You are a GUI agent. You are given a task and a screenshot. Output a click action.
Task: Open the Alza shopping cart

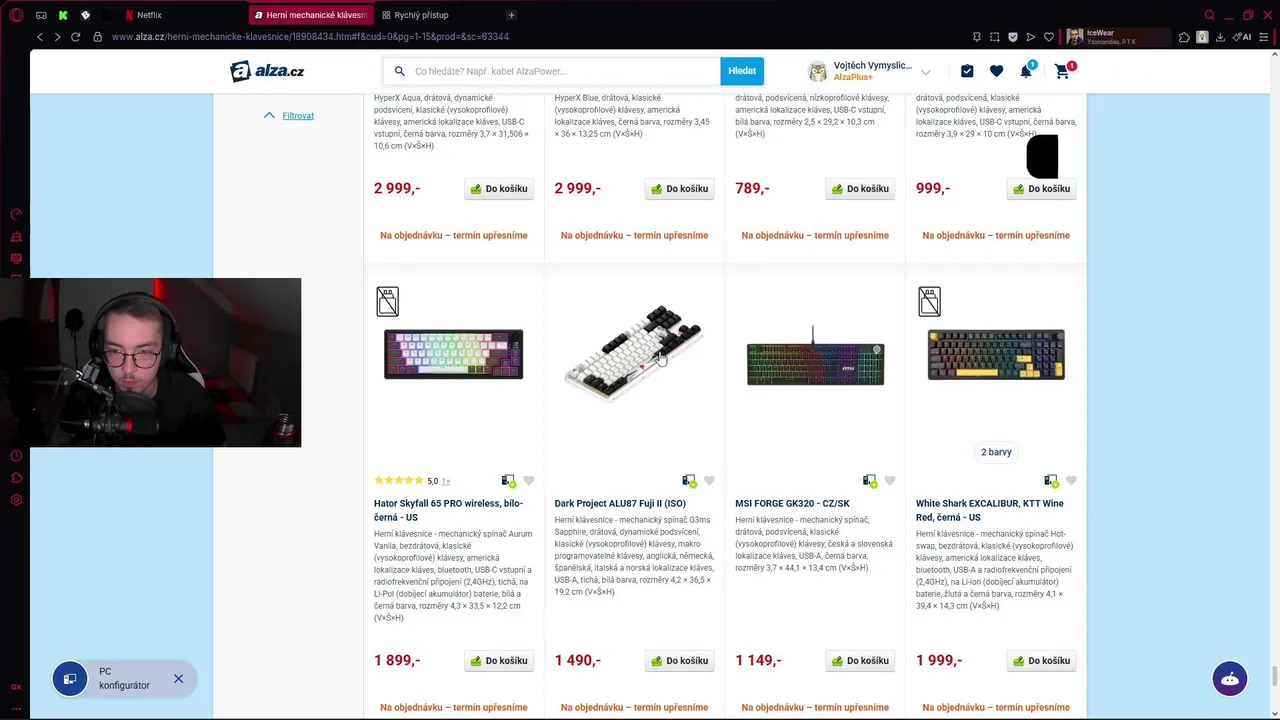coord(1062,72)
